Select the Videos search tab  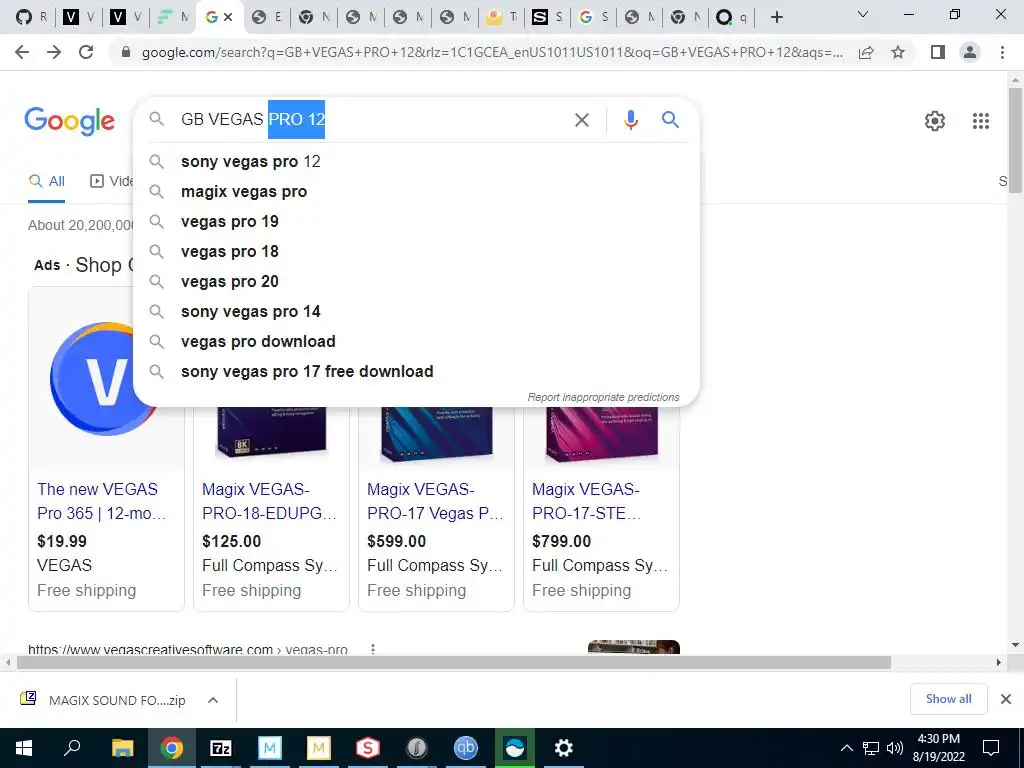112,181
